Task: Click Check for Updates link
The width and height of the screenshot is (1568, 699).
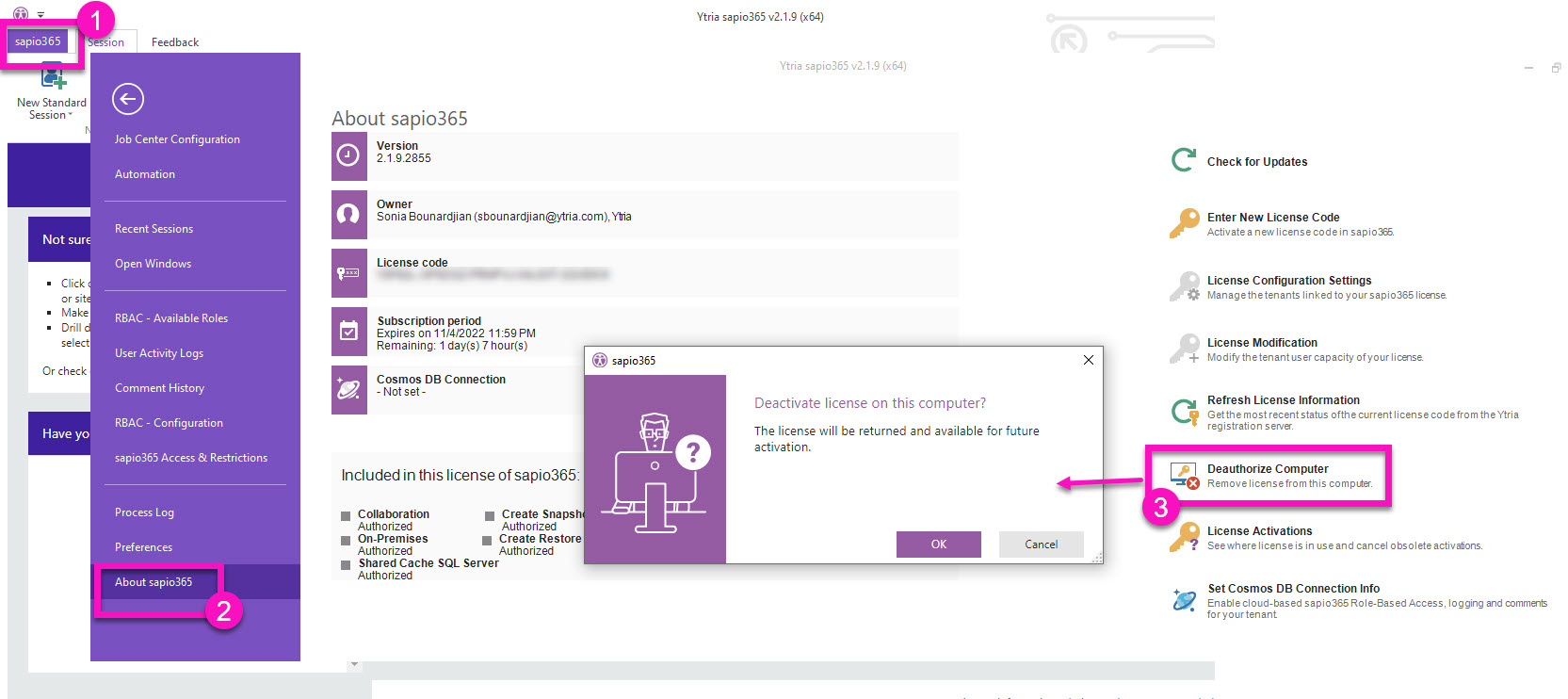Action: pos(1257,161)
